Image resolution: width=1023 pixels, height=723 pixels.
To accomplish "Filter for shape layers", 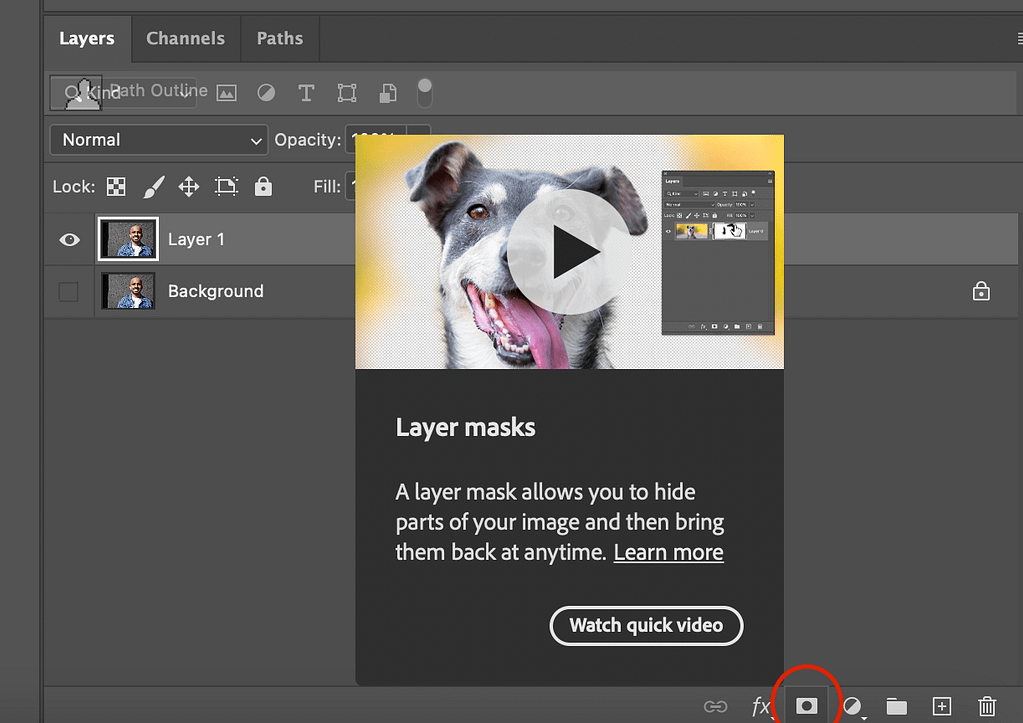I will click(x=347, y=93).
